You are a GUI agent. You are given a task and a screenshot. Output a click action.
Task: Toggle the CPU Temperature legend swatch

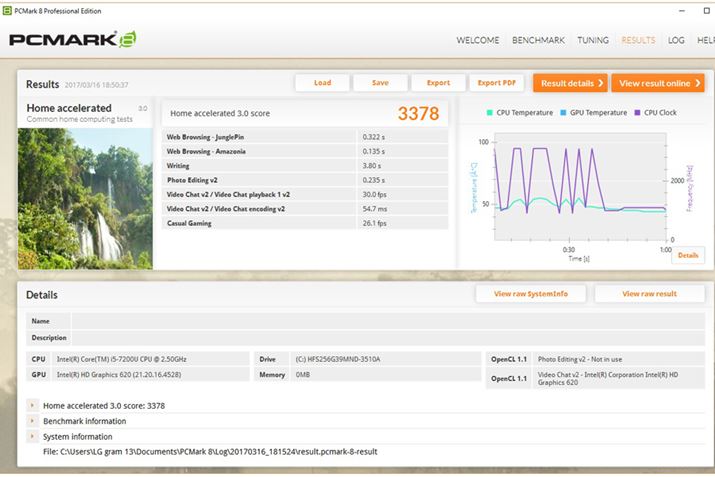[490, 113]
